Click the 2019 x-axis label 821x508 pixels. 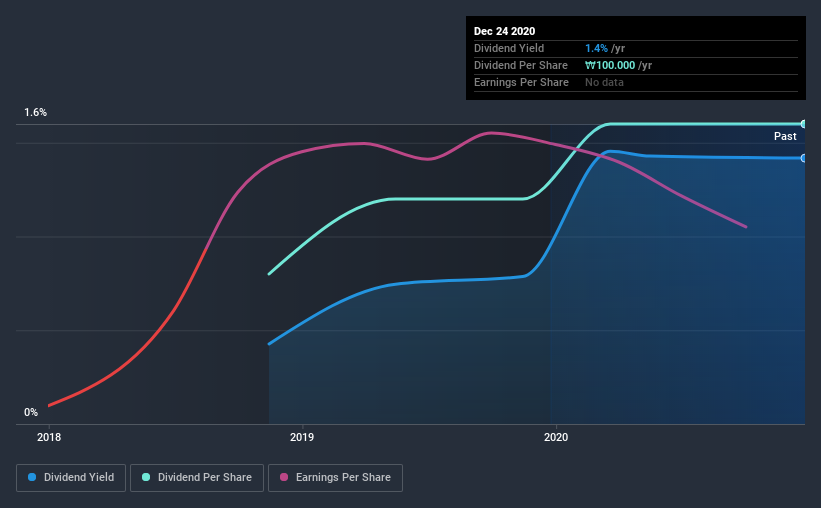click(302, 437)
